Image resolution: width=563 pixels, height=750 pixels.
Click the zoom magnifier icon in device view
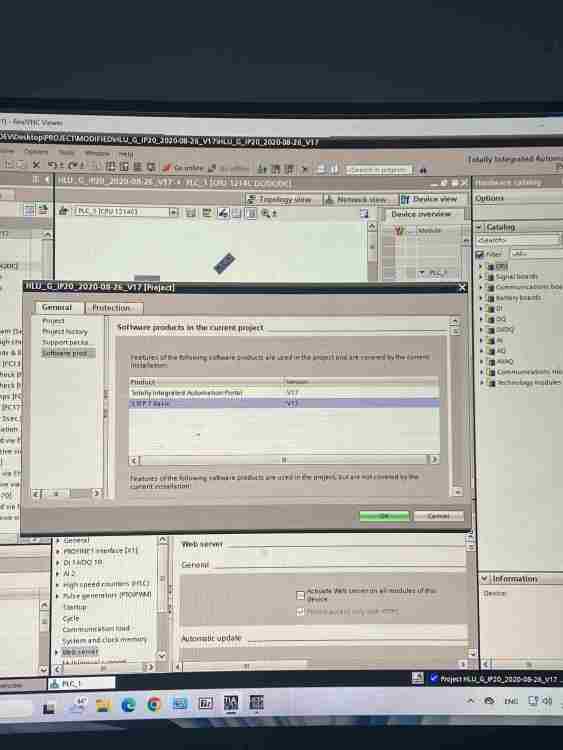[x=266, y=214]
